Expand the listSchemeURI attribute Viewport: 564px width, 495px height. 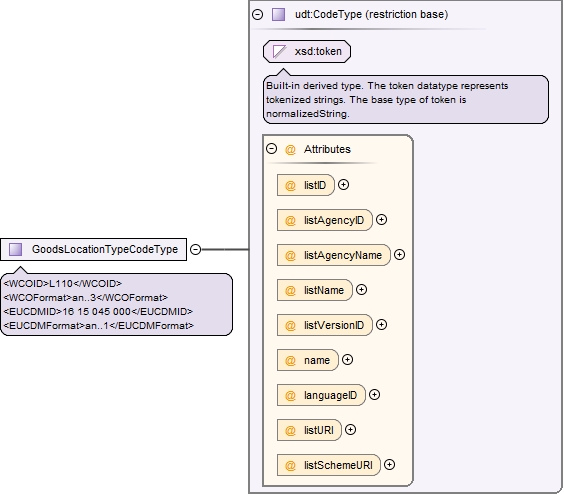tap(389, 465)
